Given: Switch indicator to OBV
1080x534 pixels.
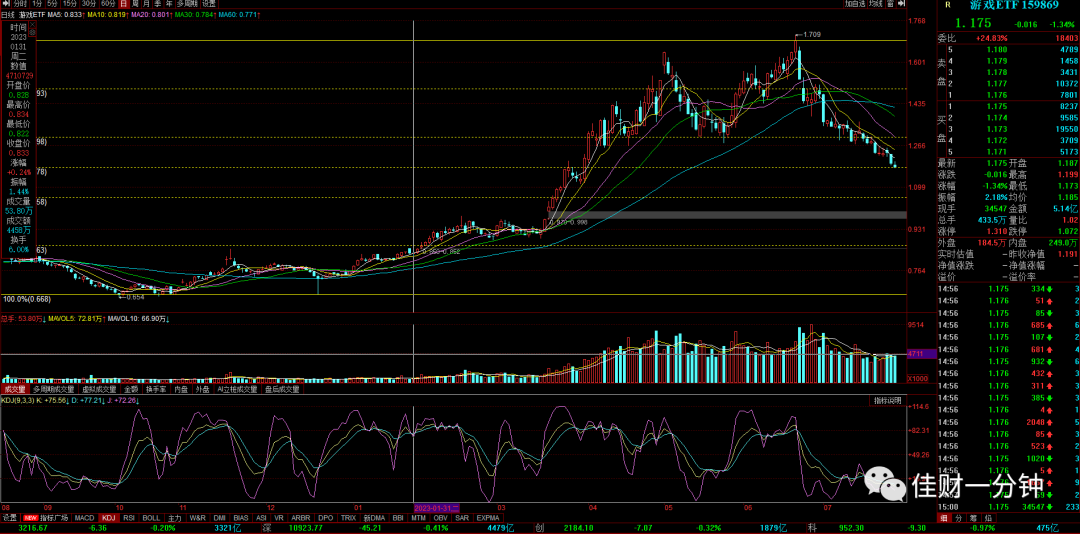Looking at the screenshot, I should point(442,517).
